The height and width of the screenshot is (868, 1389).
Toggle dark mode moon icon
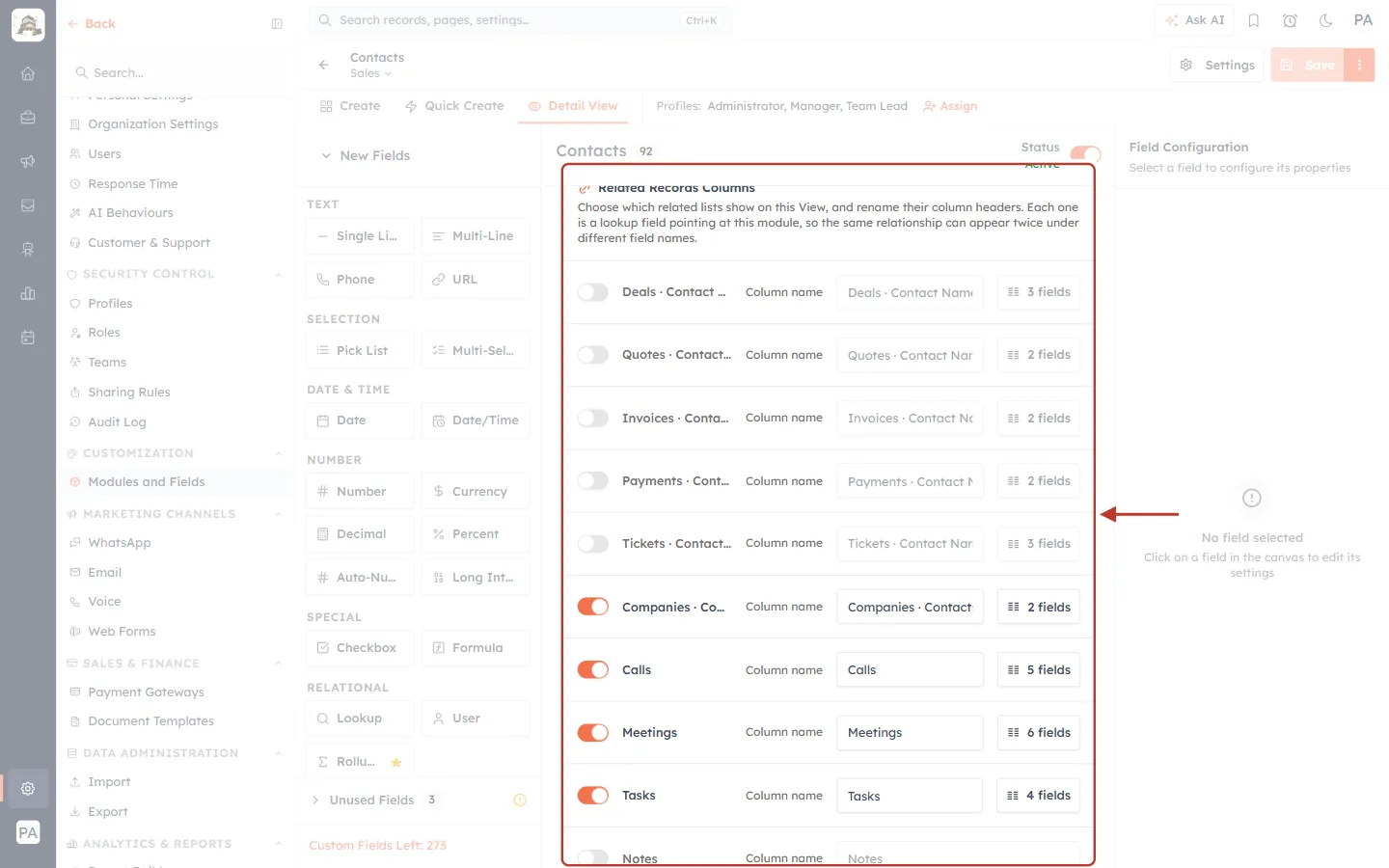(x=1326, y=20)
